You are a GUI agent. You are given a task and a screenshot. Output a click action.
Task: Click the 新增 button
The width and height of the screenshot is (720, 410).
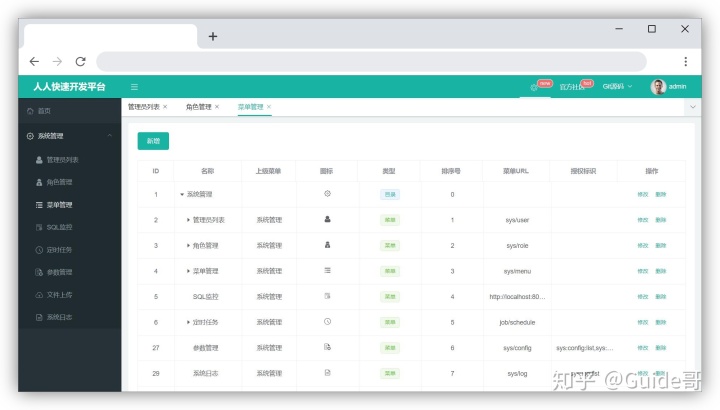[153, 141]
